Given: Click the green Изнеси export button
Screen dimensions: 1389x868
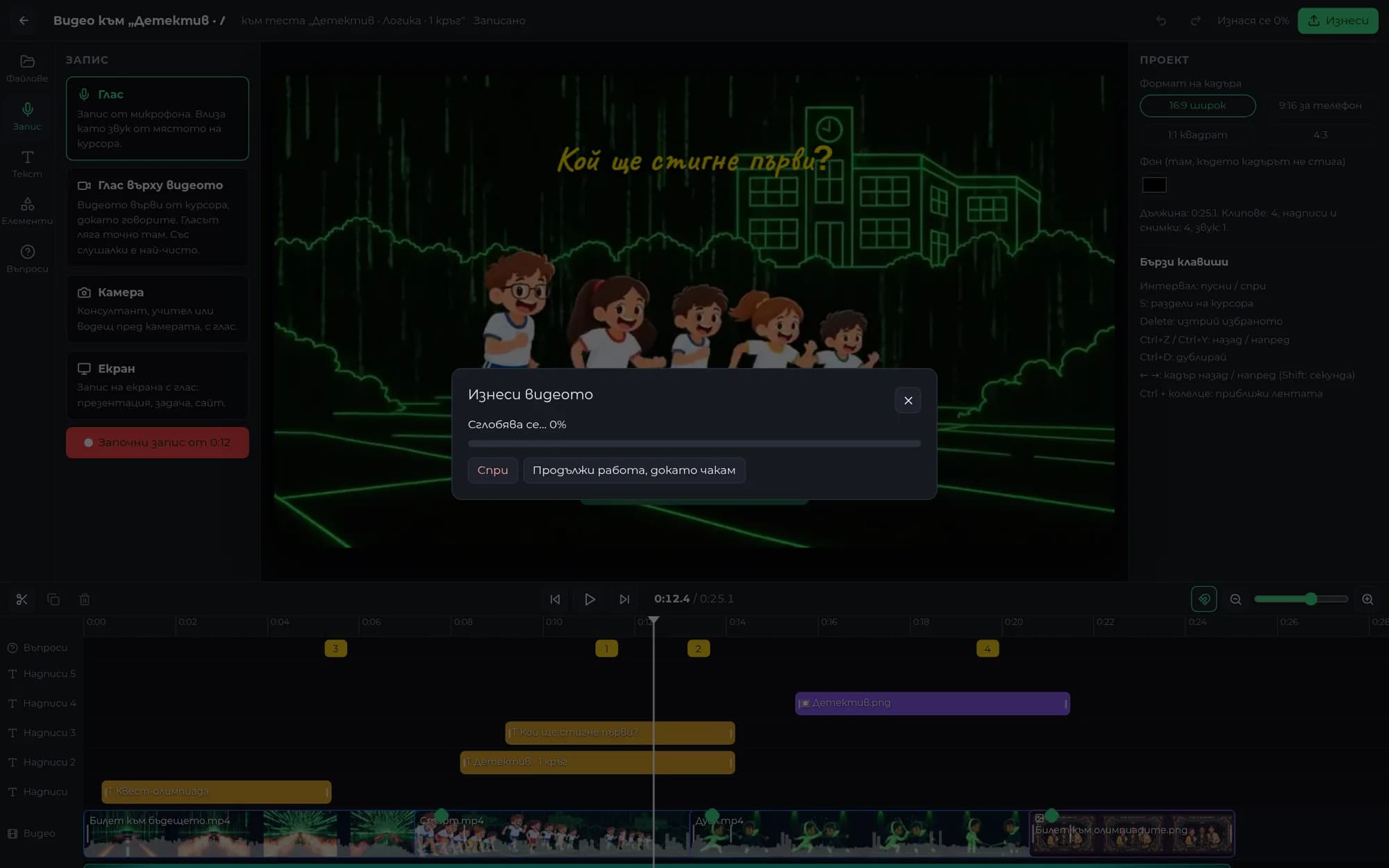Looking at the screenshot, I should [x=1338, y=21].
